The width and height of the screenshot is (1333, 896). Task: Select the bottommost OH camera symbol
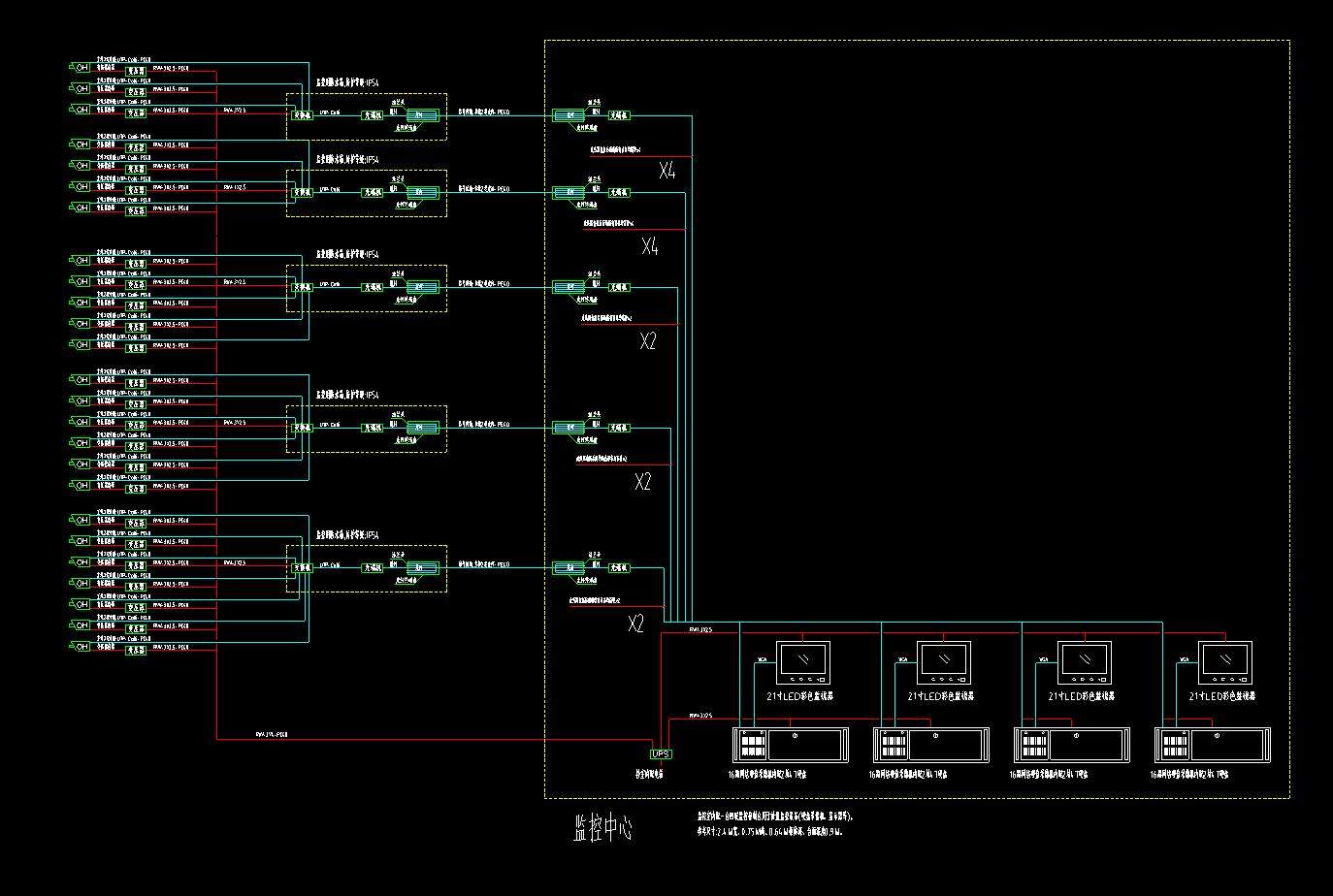tap(81, 647)
